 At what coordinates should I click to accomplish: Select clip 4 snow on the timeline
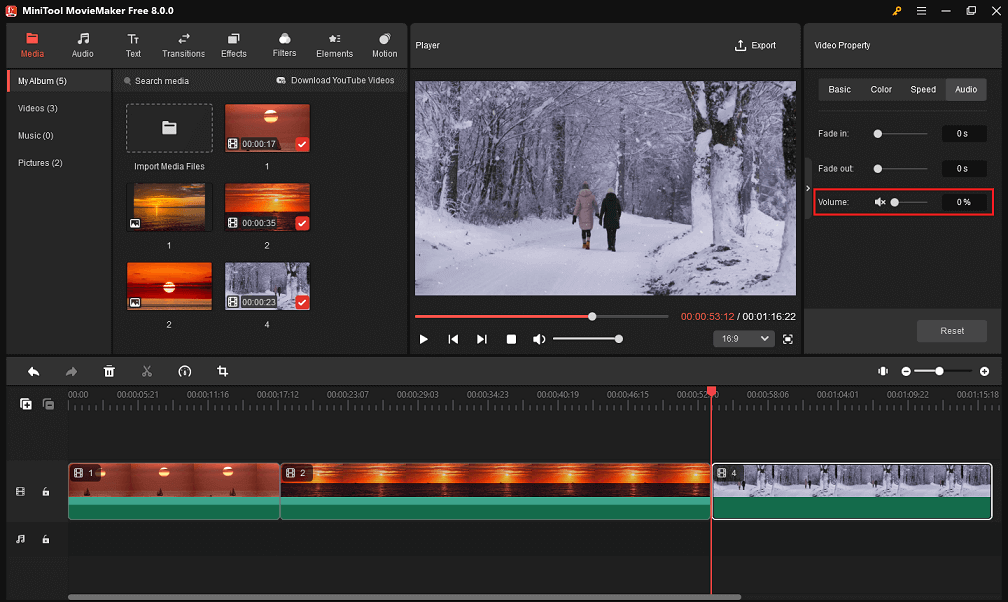(852, 491)
